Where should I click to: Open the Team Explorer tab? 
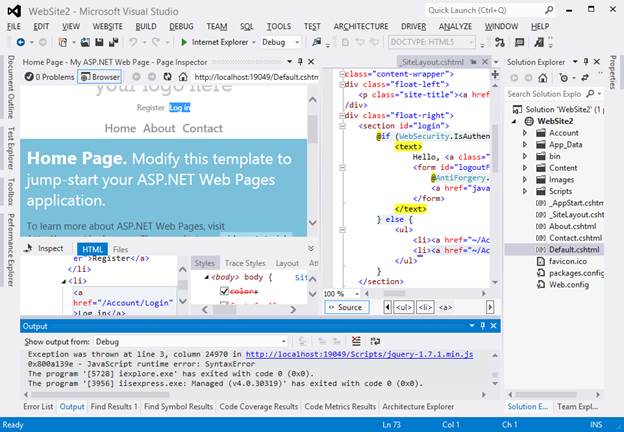point(577,407)
